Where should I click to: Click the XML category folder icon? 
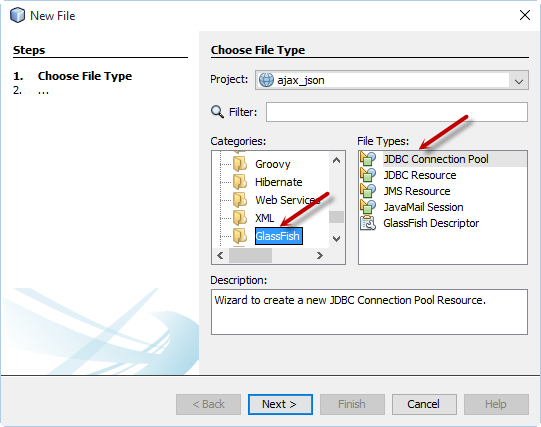240,218
